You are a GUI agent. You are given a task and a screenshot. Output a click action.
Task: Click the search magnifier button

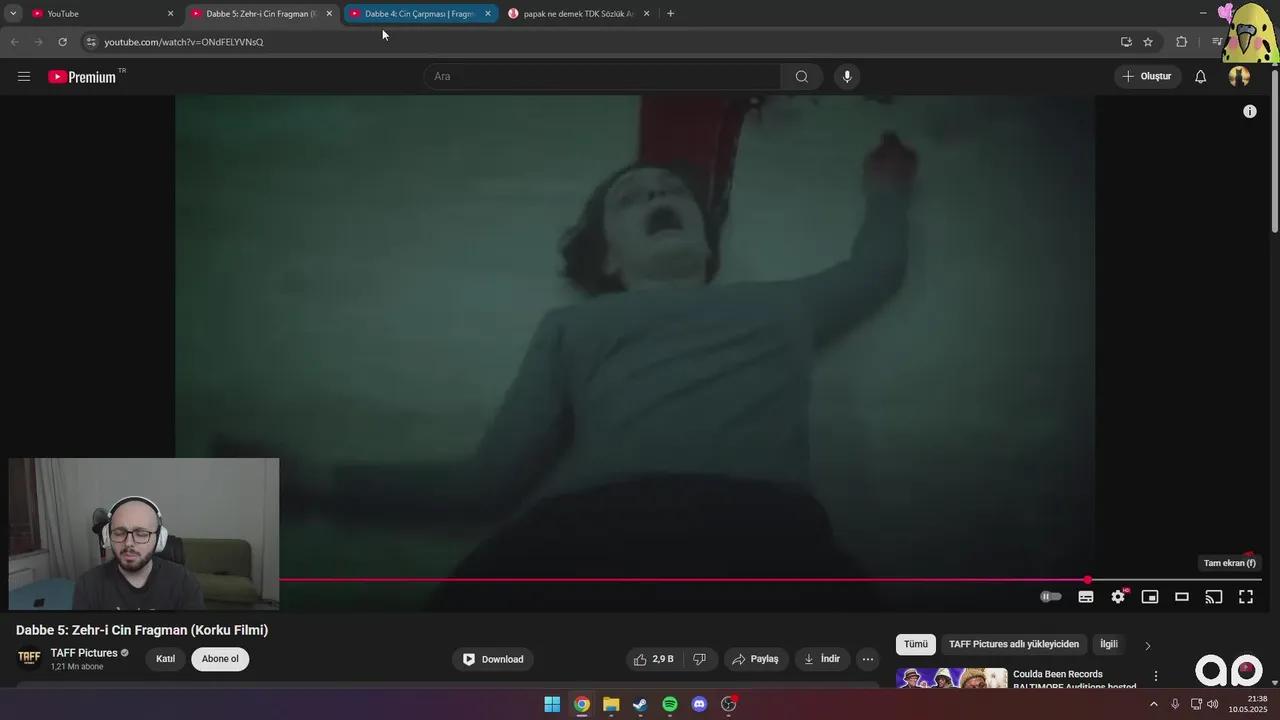(x=801, y=76)
